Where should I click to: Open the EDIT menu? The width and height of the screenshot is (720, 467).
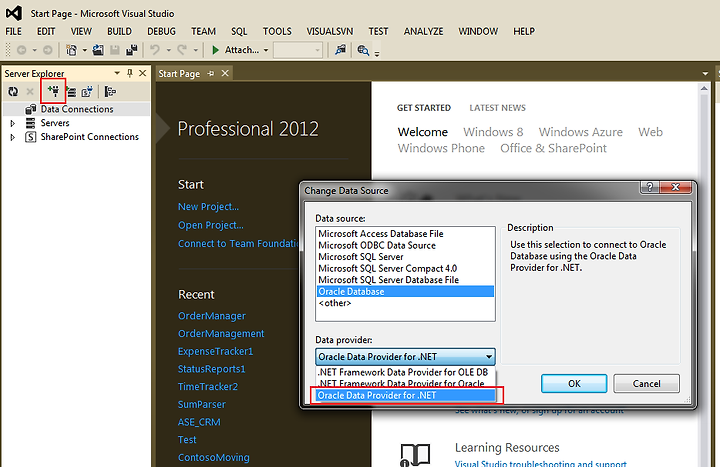46,31
